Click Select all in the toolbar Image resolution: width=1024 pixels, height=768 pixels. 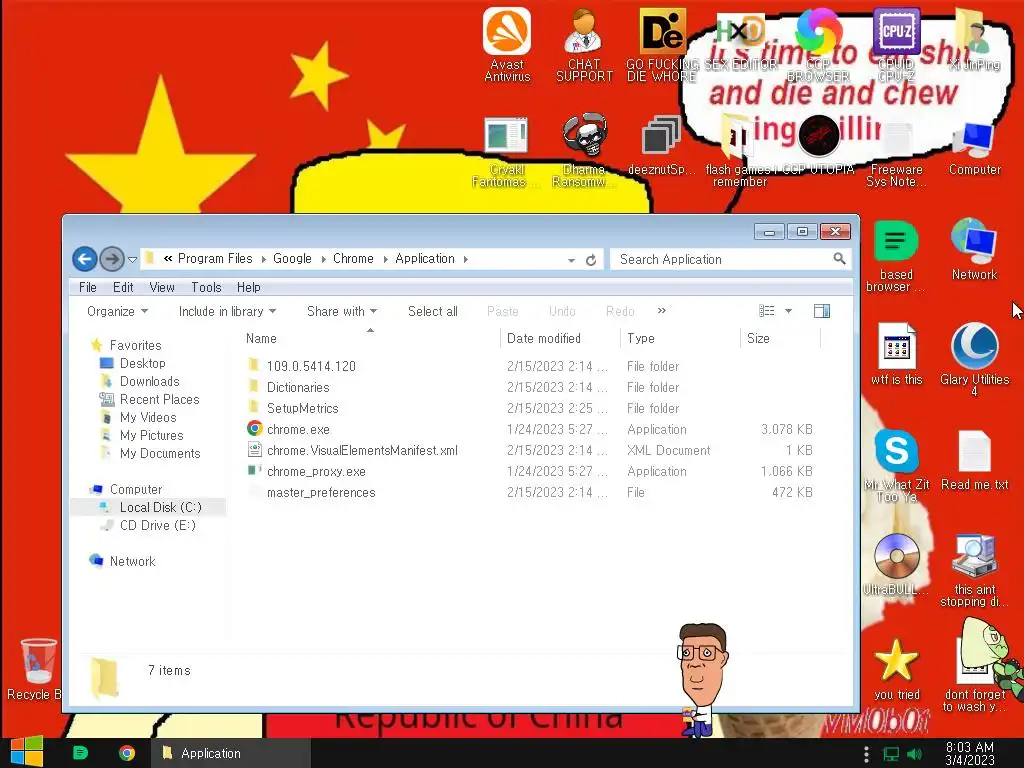point(432,312)
